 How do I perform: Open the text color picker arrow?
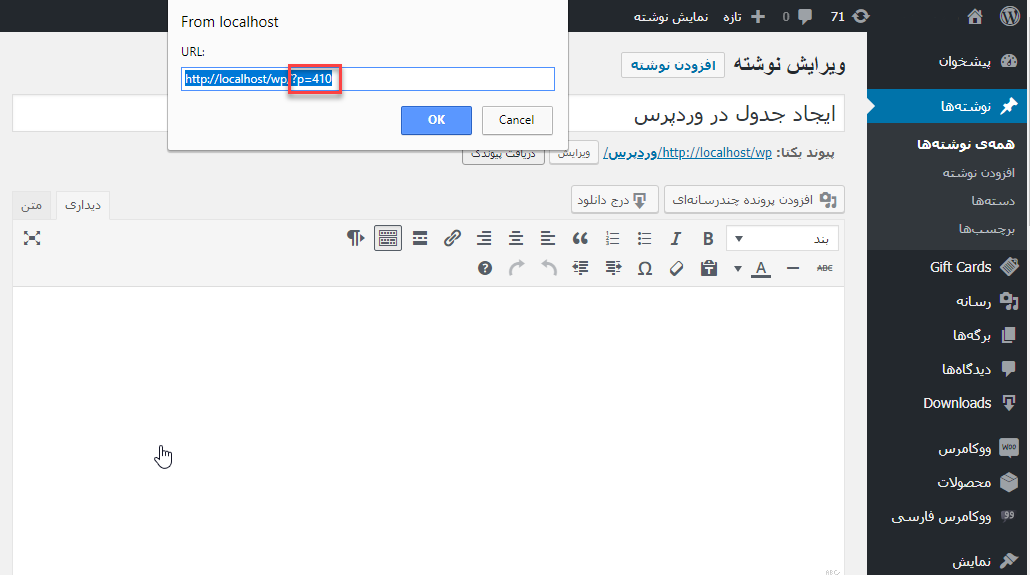(x=738, y=268)
